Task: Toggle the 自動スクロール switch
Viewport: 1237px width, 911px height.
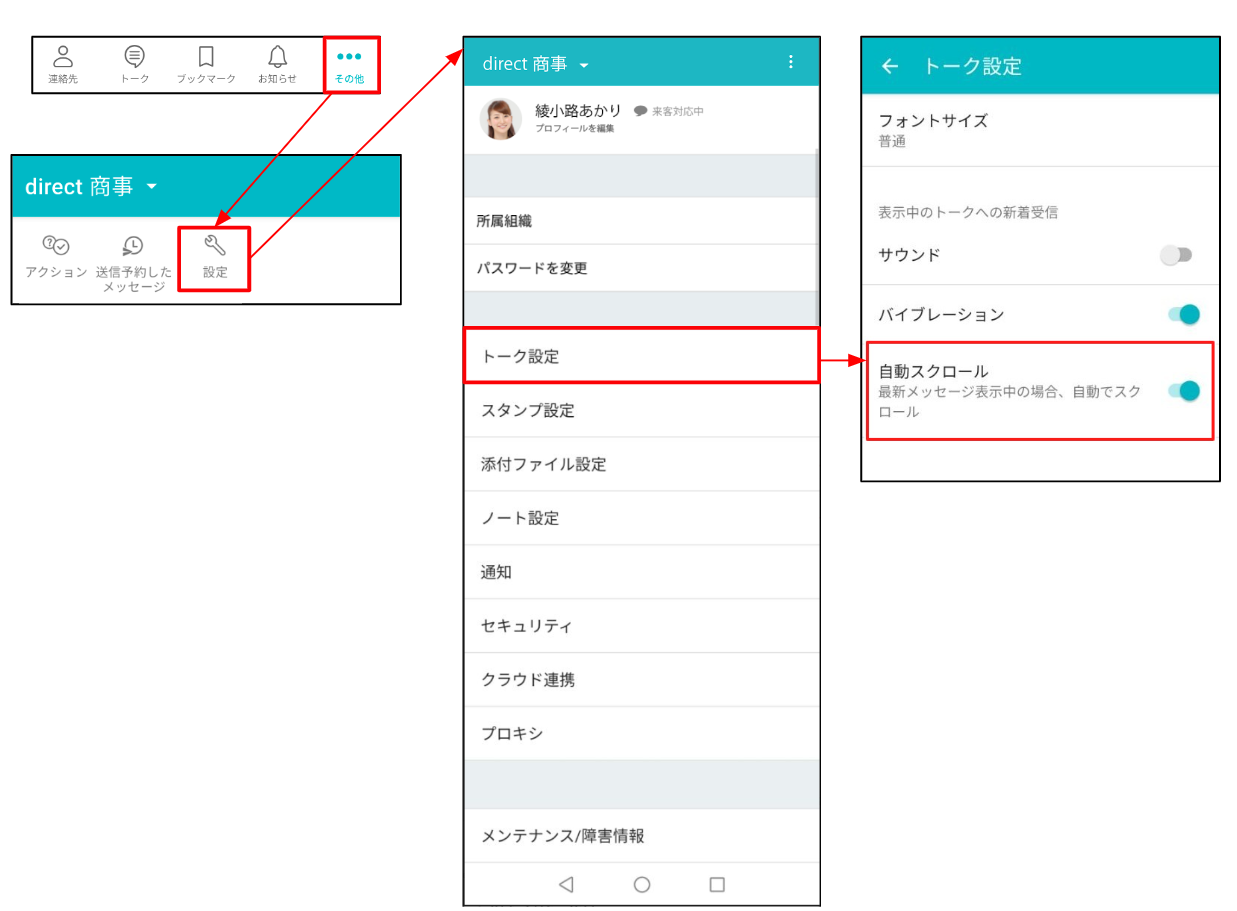Action: (x=1183, y=390)
